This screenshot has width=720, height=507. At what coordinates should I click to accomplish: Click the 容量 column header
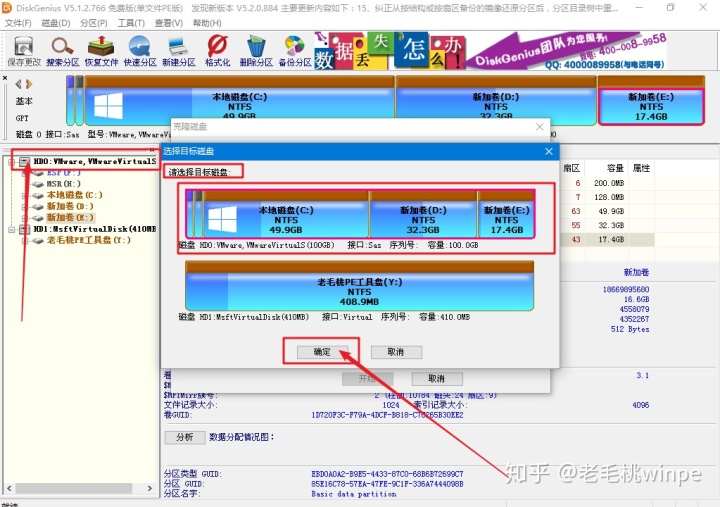click(x=615, y=168)
